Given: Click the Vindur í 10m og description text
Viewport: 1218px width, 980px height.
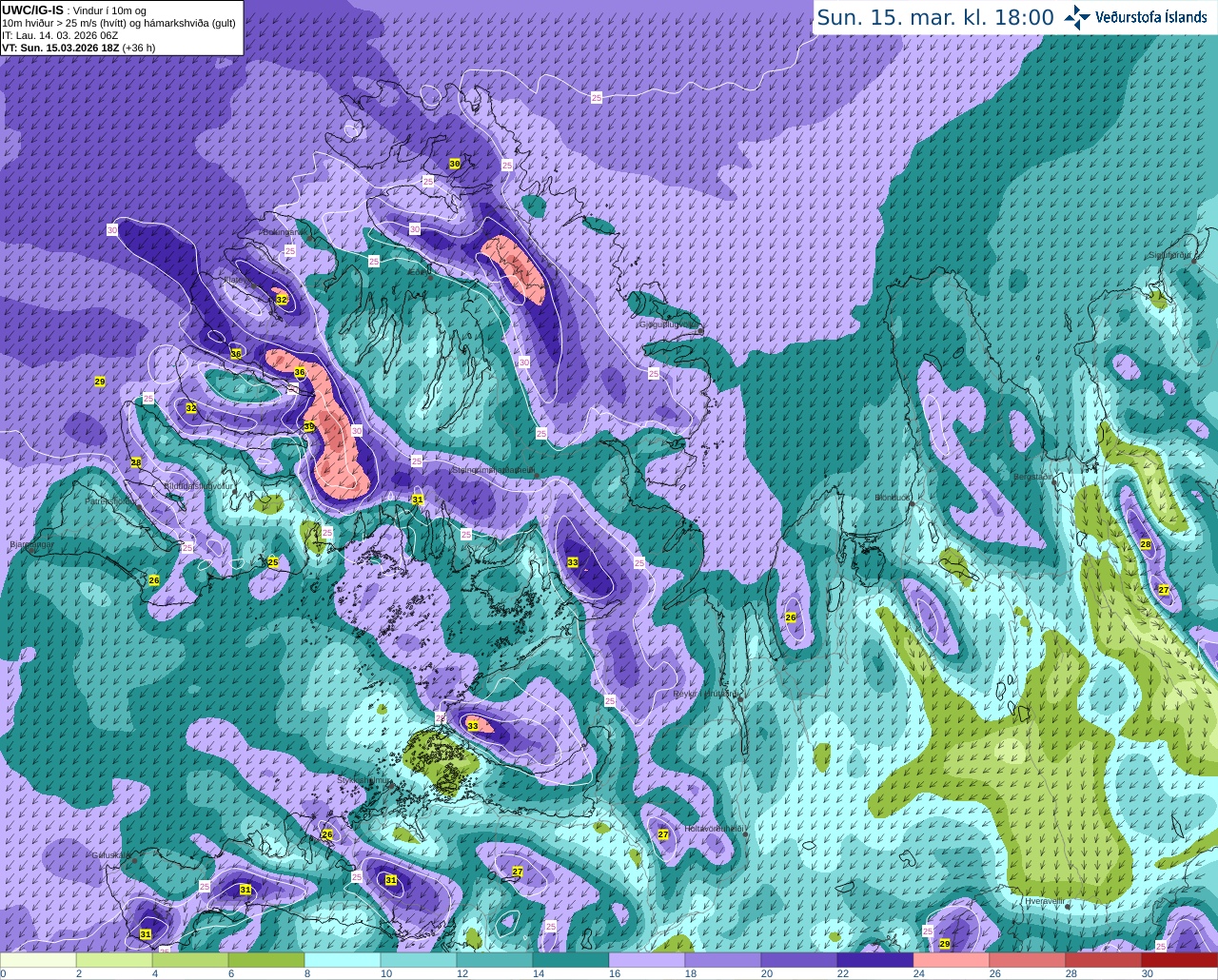Looking at the screenshot, I should click(109, 10).
